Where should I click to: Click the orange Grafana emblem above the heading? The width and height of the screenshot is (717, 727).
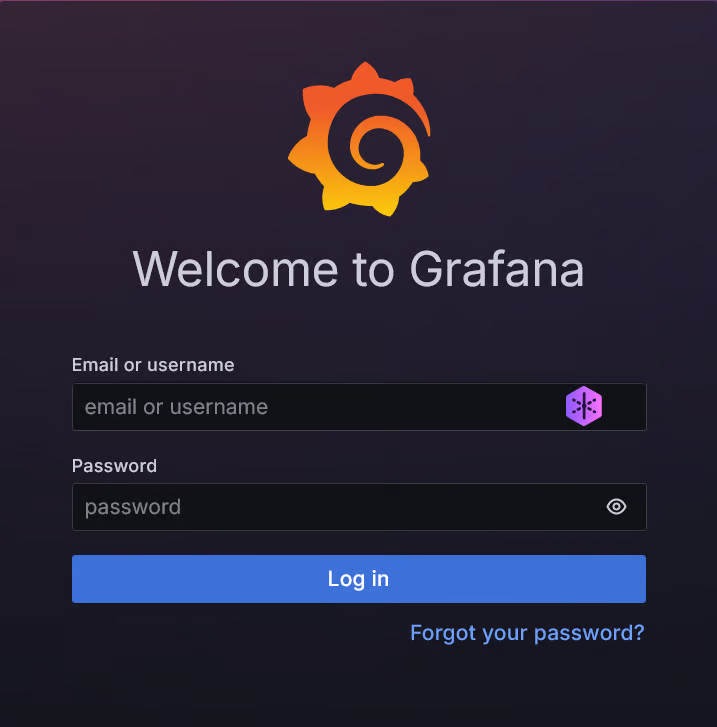pos(359,139)
